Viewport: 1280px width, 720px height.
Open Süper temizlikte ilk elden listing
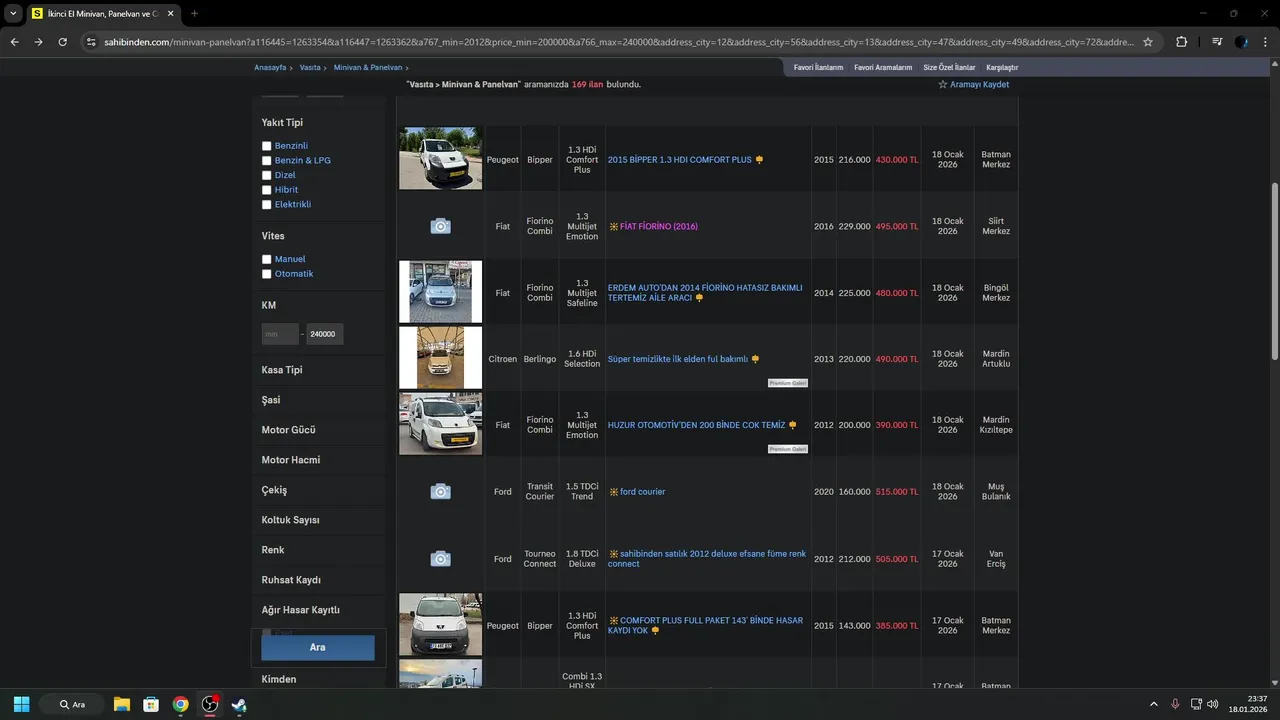(678, 359)
